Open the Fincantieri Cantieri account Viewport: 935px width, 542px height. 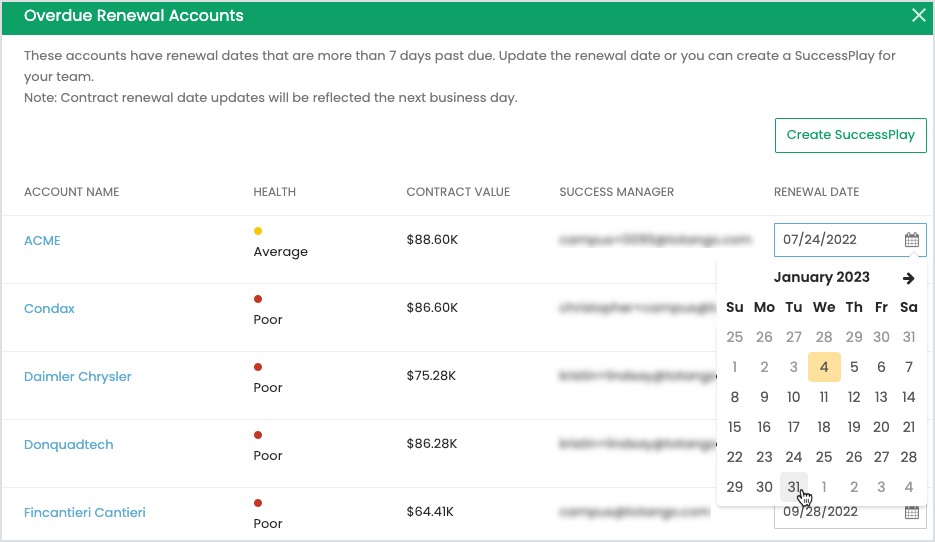[84, 513]
